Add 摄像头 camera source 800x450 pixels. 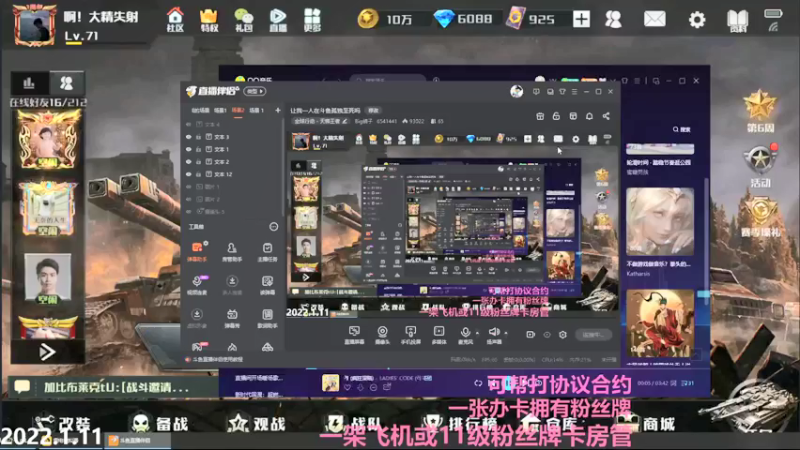(x=382, y=335)
